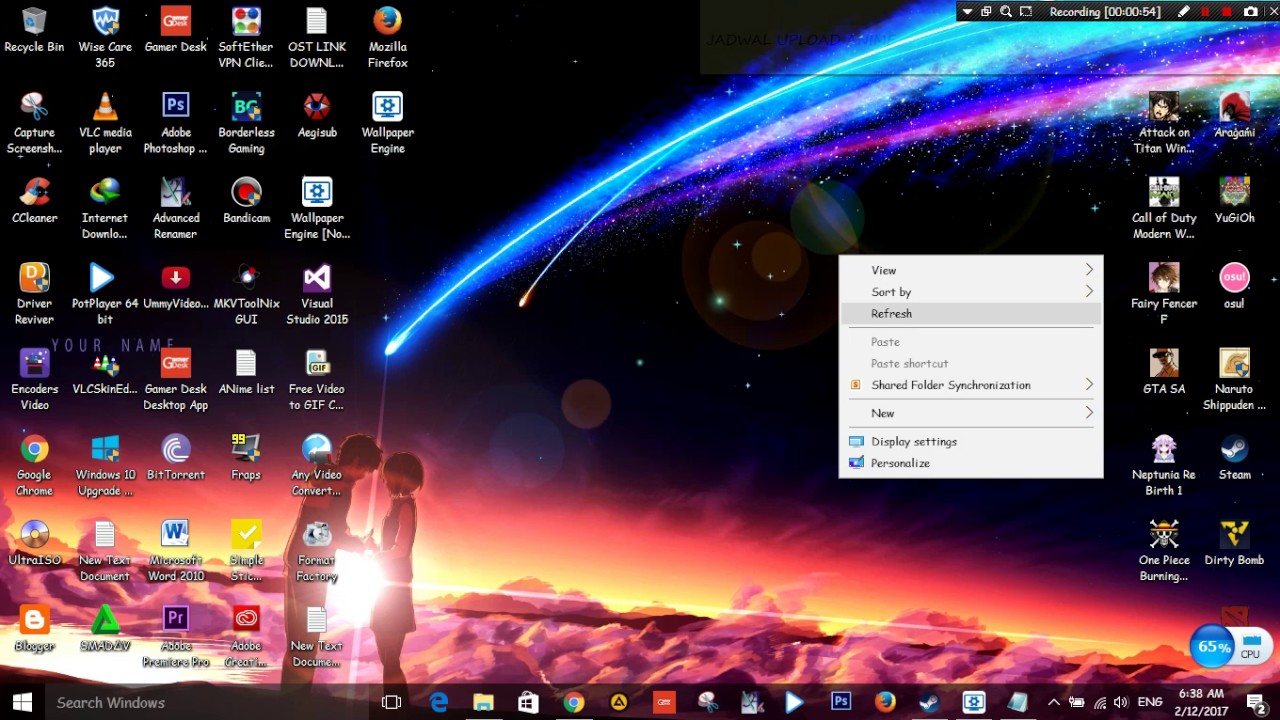This screenshot has width=1280, height=720.
Task: Show hidden system tray icons chevron
Action: 1053,702
